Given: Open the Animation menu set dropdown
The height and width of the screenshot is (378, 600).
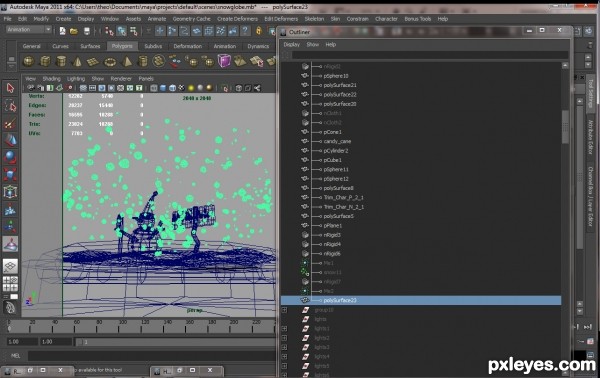Looking at the screenshot, I should (28, 29).
